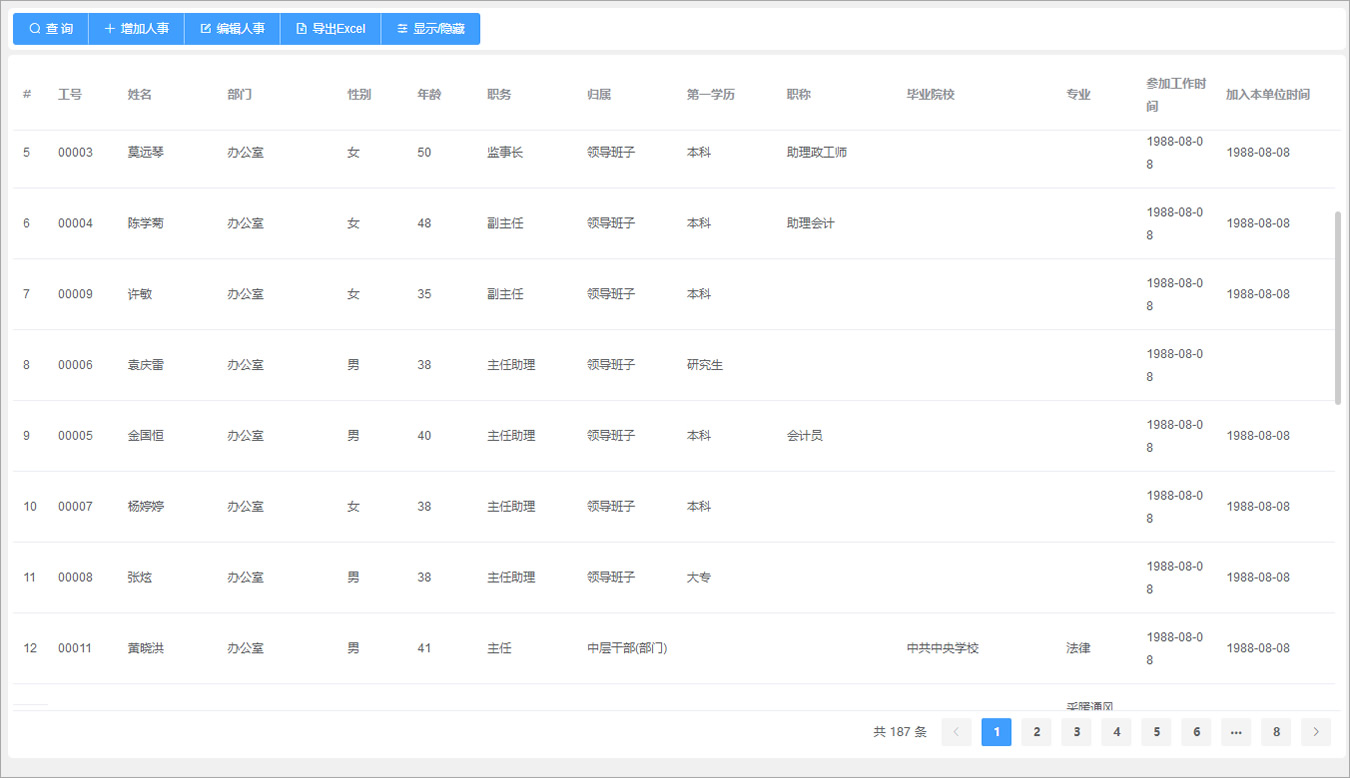Click the 归属 column header

click(x=599, y=94)
